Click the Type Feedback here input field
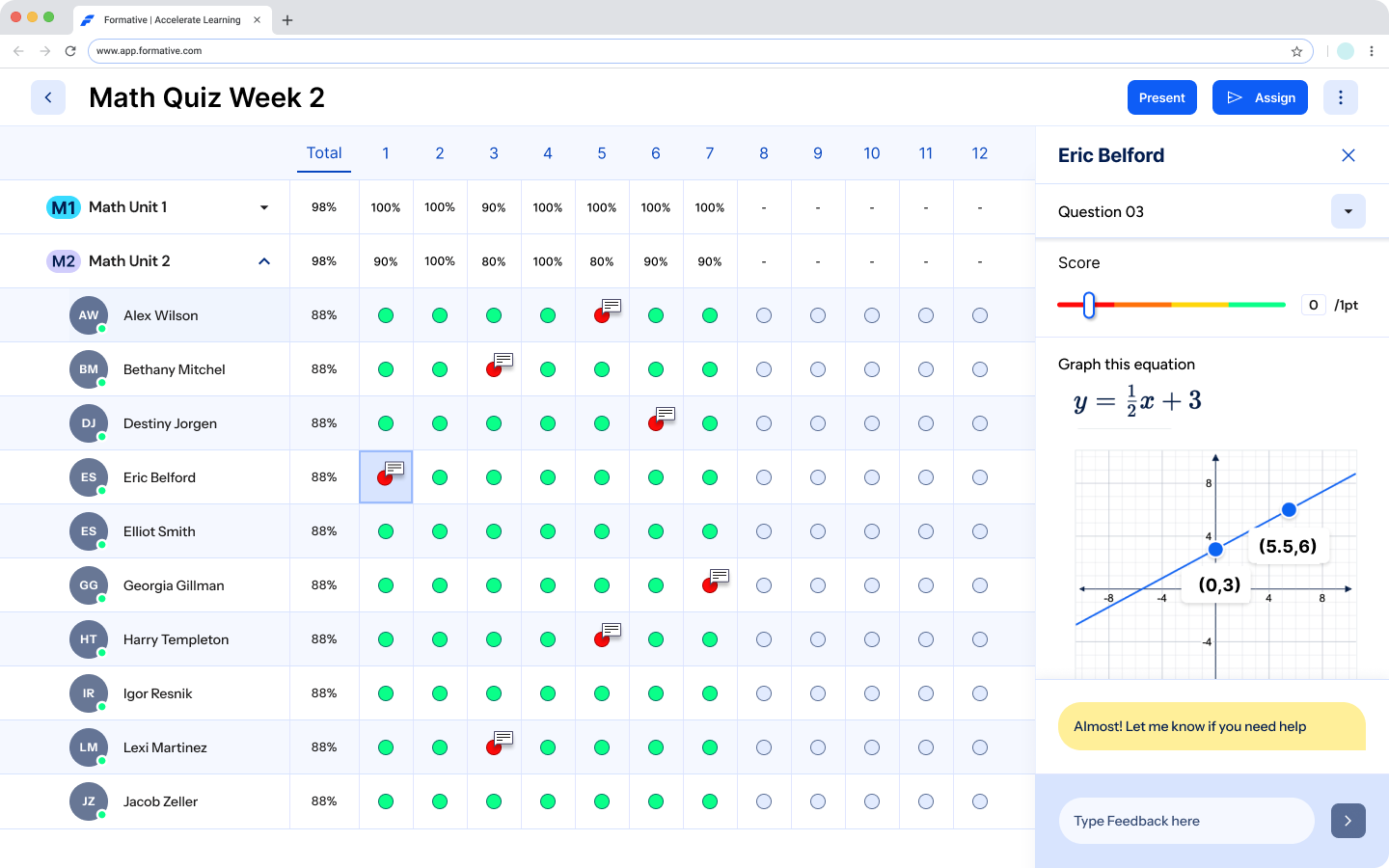Viewport: 1389px width, 868px height. tap(1185, 821)
